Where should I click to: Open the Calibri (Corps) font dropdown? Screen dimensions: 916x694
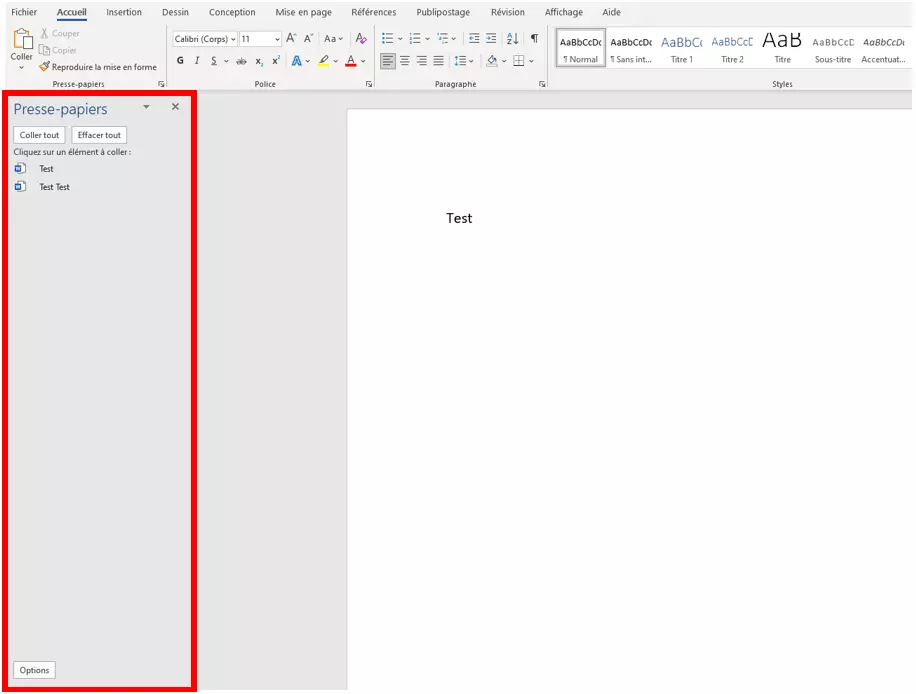point(233,39)
